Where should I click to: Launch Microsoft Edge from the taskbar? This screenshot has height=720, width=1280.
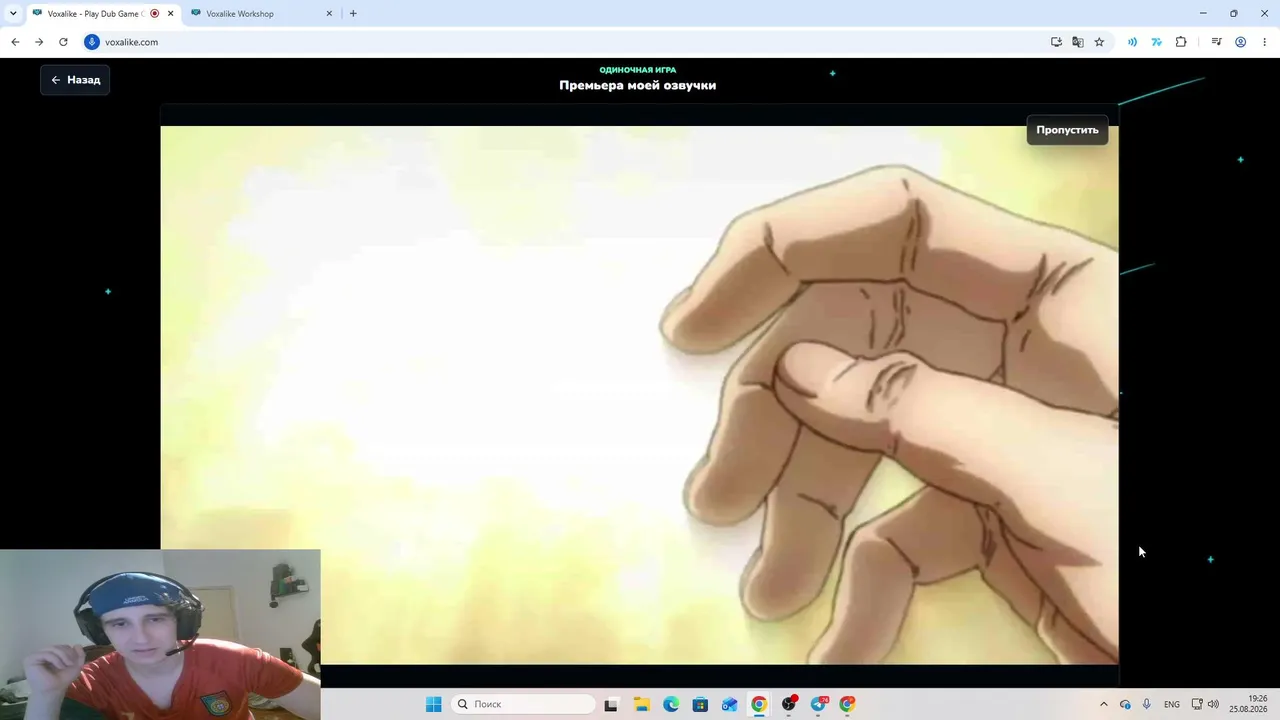[x=670, y=704]
